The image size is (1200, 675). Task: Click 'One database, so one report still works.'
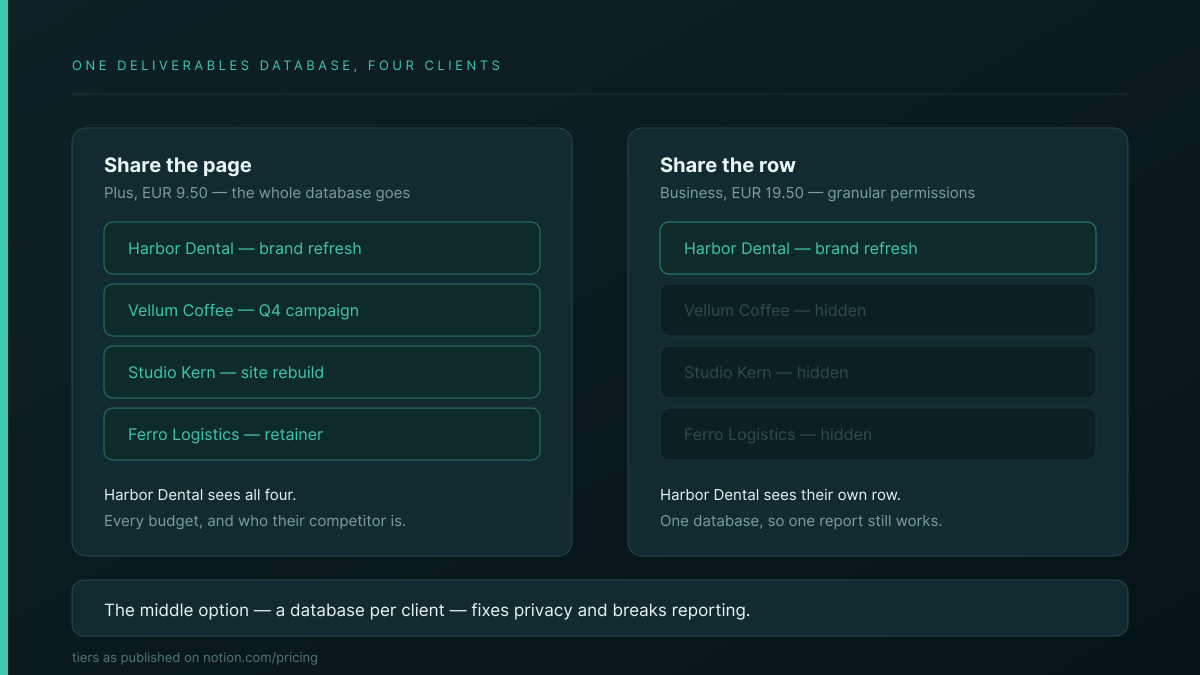pyautogui.click(x=801, y=521)
